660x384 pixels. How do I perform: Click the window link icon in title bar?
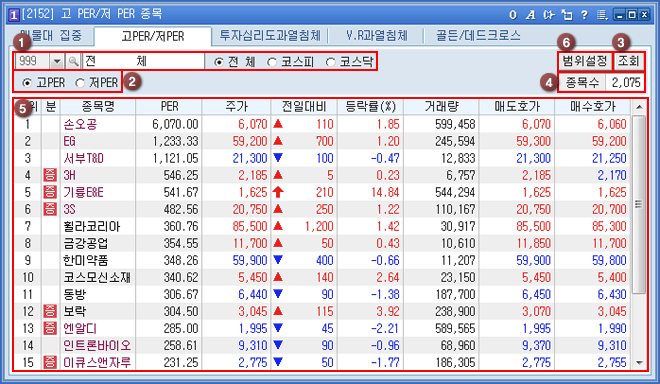tap(567, 15)
